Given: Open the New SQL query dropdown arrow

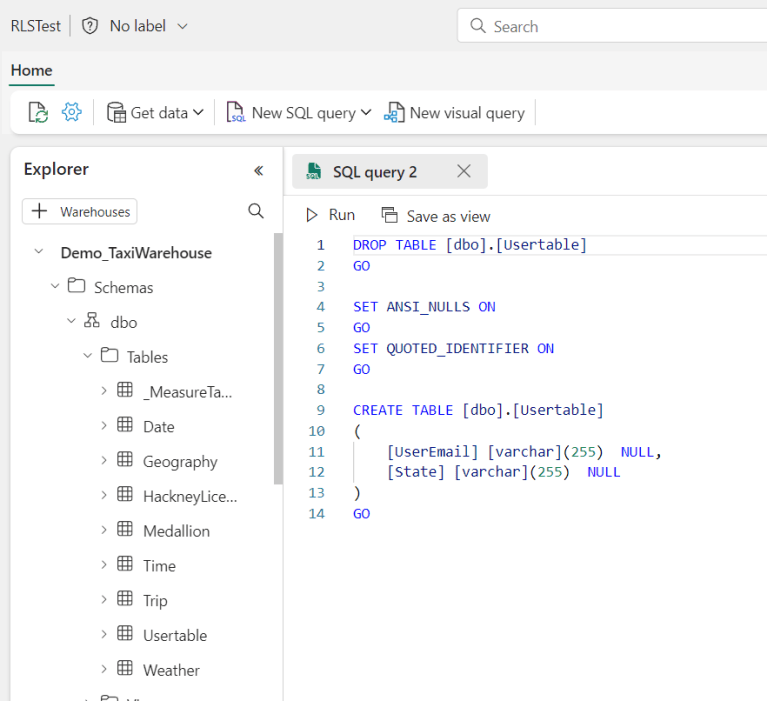Looking at the screenshot, I should click(x=366, y=113).
